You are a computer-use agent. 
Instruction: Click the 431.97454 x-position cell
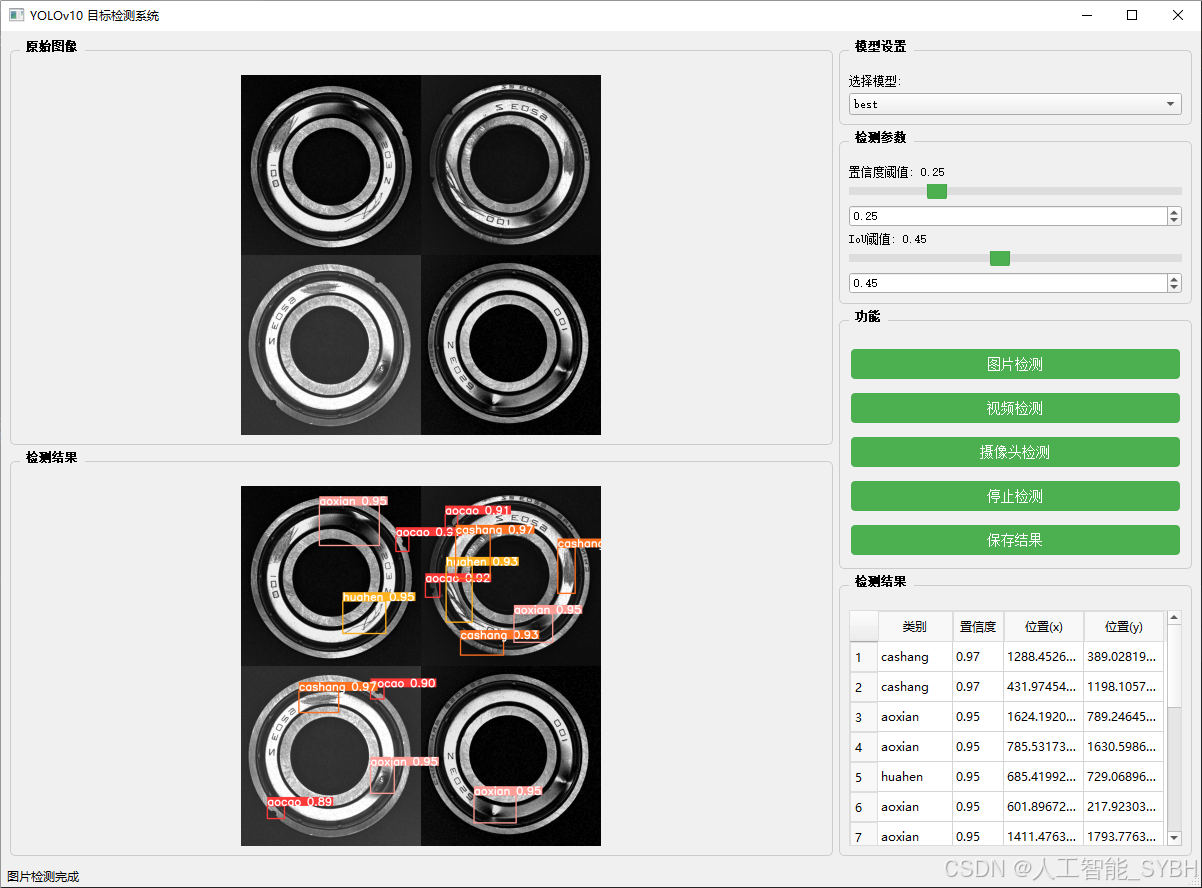click(x=1043, y=687)
